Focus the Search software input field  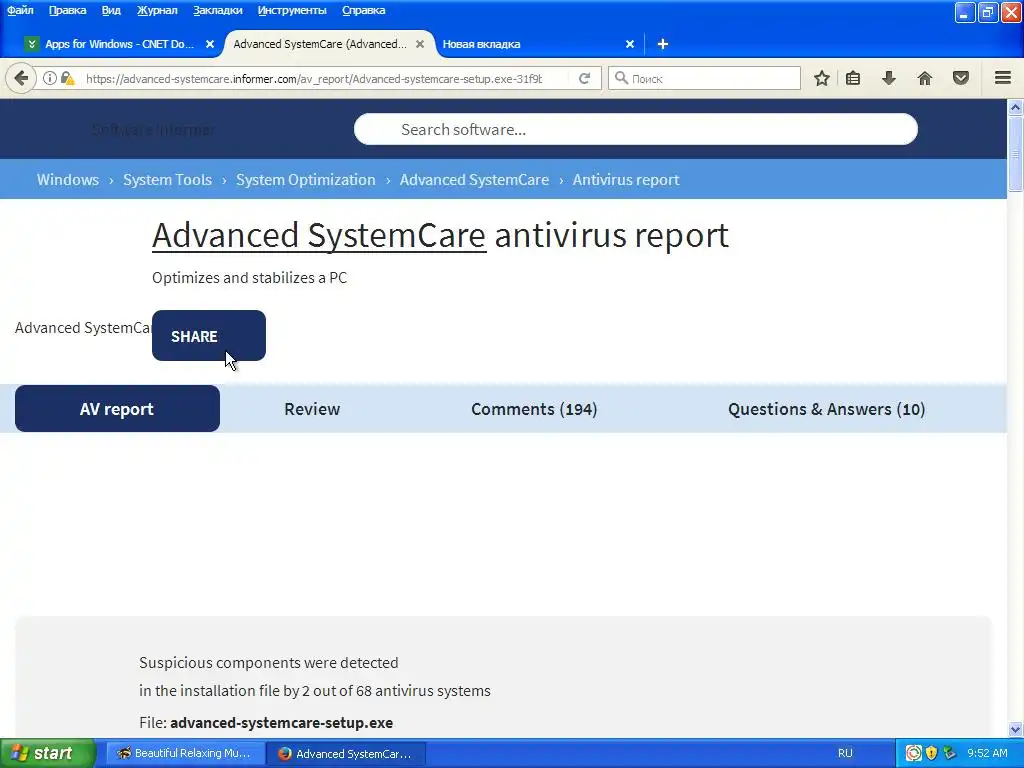[635, 129]
